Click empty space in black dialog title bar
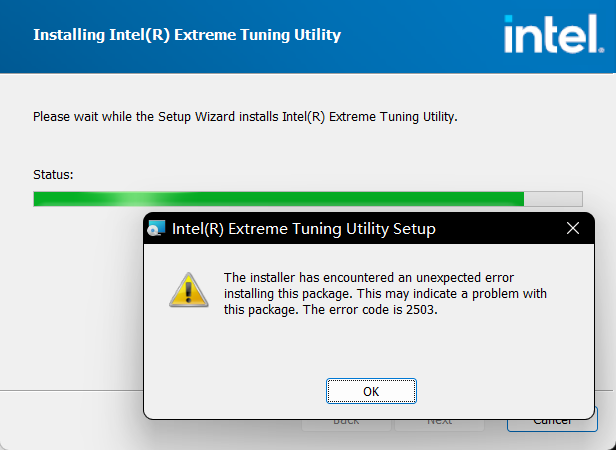This screenshot has height=450, width=616. [x=499, y=228]
